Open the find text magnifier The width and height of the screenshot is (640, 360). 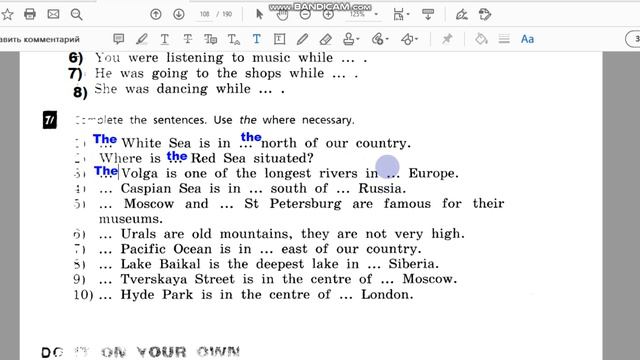pos(76,15)
